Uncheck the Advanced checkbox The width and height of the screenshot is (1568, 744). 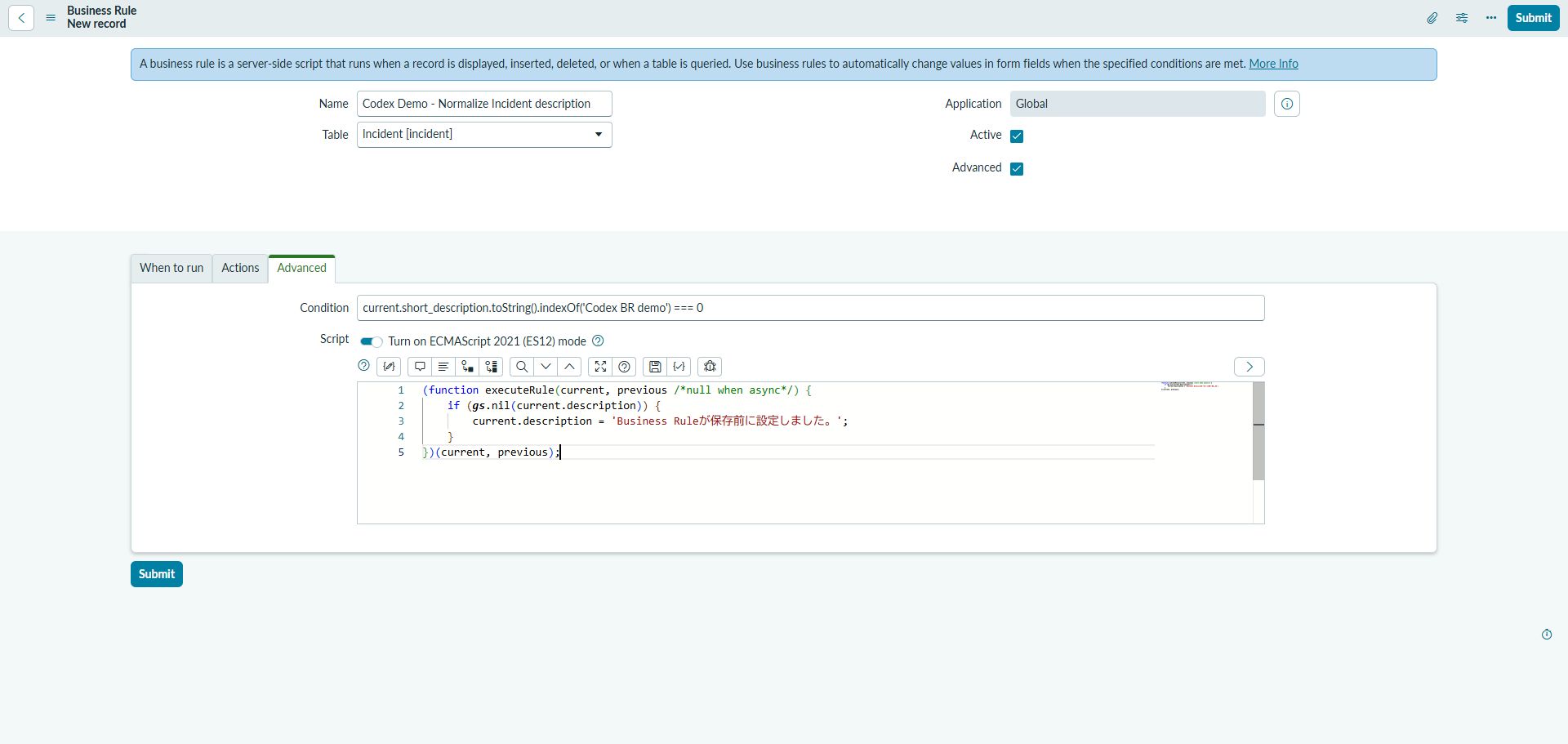pyautogui.click(x=1017, y=169)
